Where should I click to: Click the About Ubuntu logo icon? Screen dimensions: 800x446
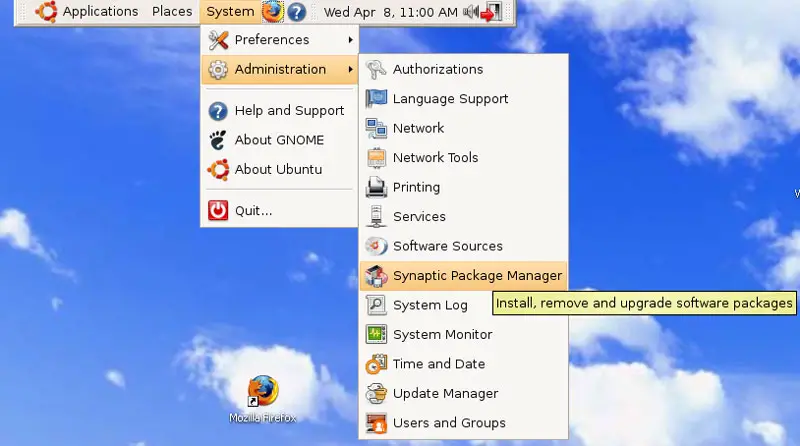coord(218,169)
